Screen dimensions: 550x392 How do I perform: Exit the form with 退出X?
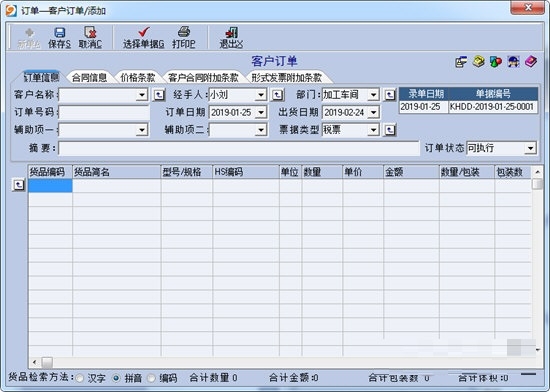[x=231, y=38]
